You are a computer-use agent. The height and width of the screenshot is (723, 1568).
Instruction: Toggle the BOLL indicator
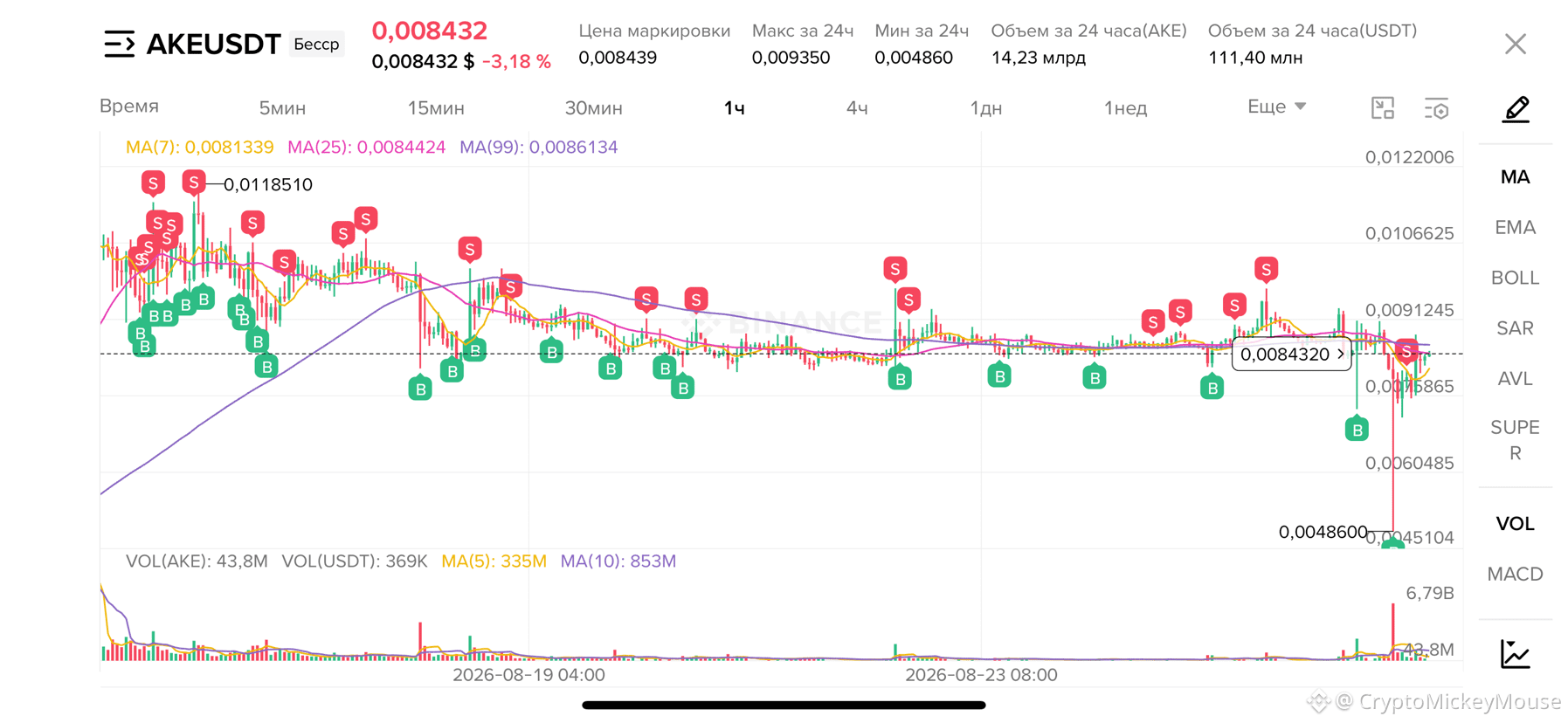point(1515,278)
